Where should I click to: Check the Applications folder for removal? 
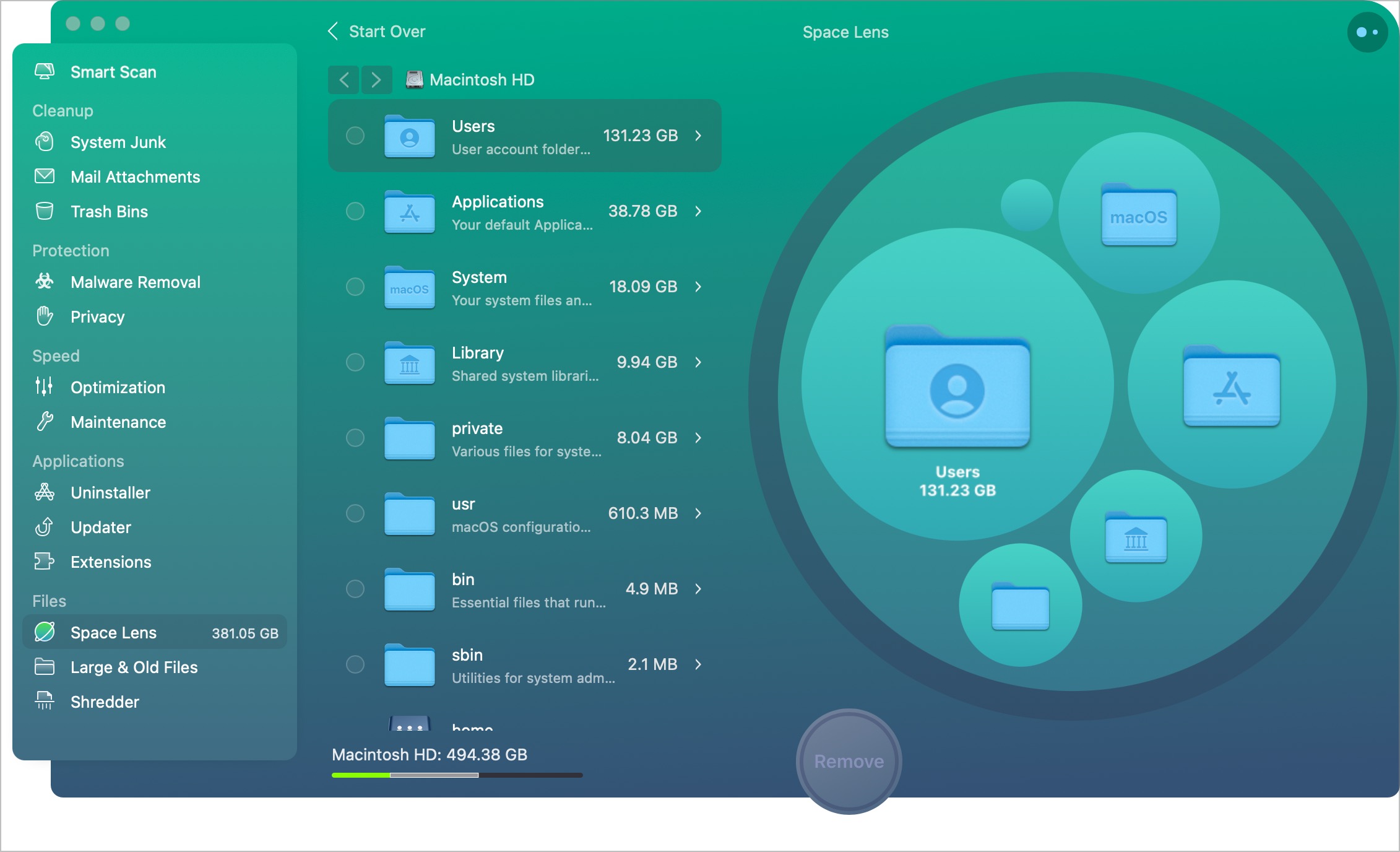(355, 211)
